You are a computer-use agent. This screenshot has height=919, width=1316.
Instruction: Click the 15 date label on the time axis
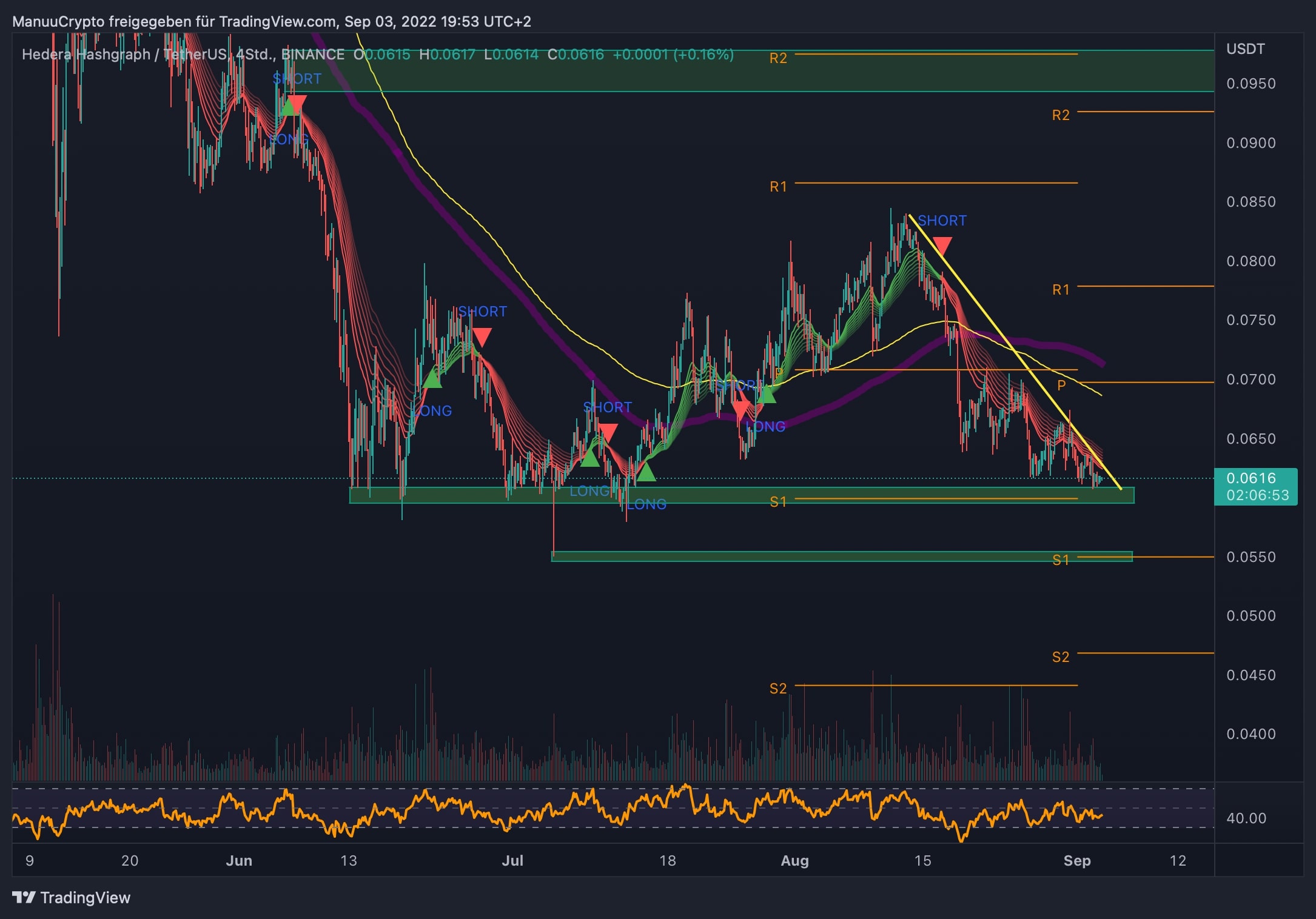coord(922,861)
